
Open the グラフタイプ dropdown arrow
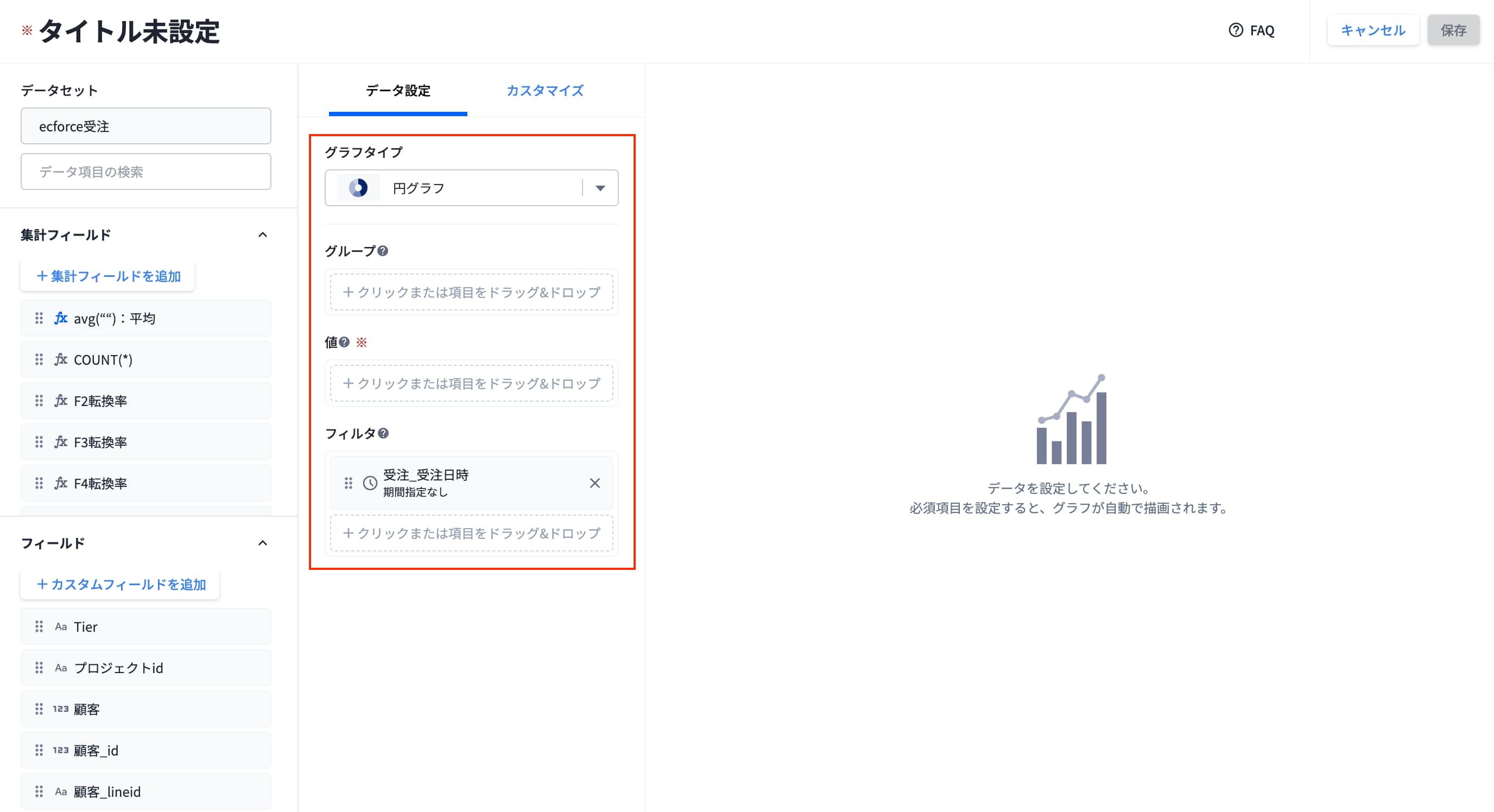[600, 188]
